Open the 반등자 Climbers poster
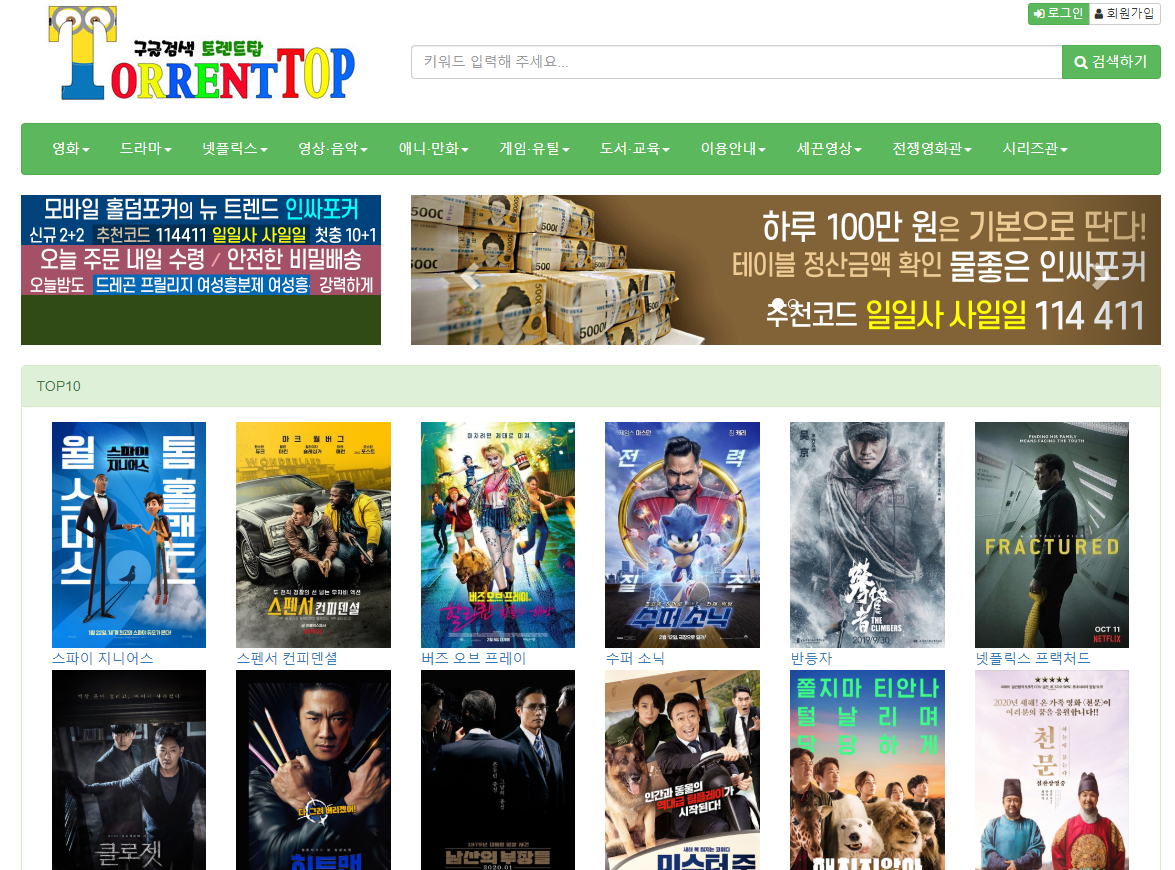 867,535
